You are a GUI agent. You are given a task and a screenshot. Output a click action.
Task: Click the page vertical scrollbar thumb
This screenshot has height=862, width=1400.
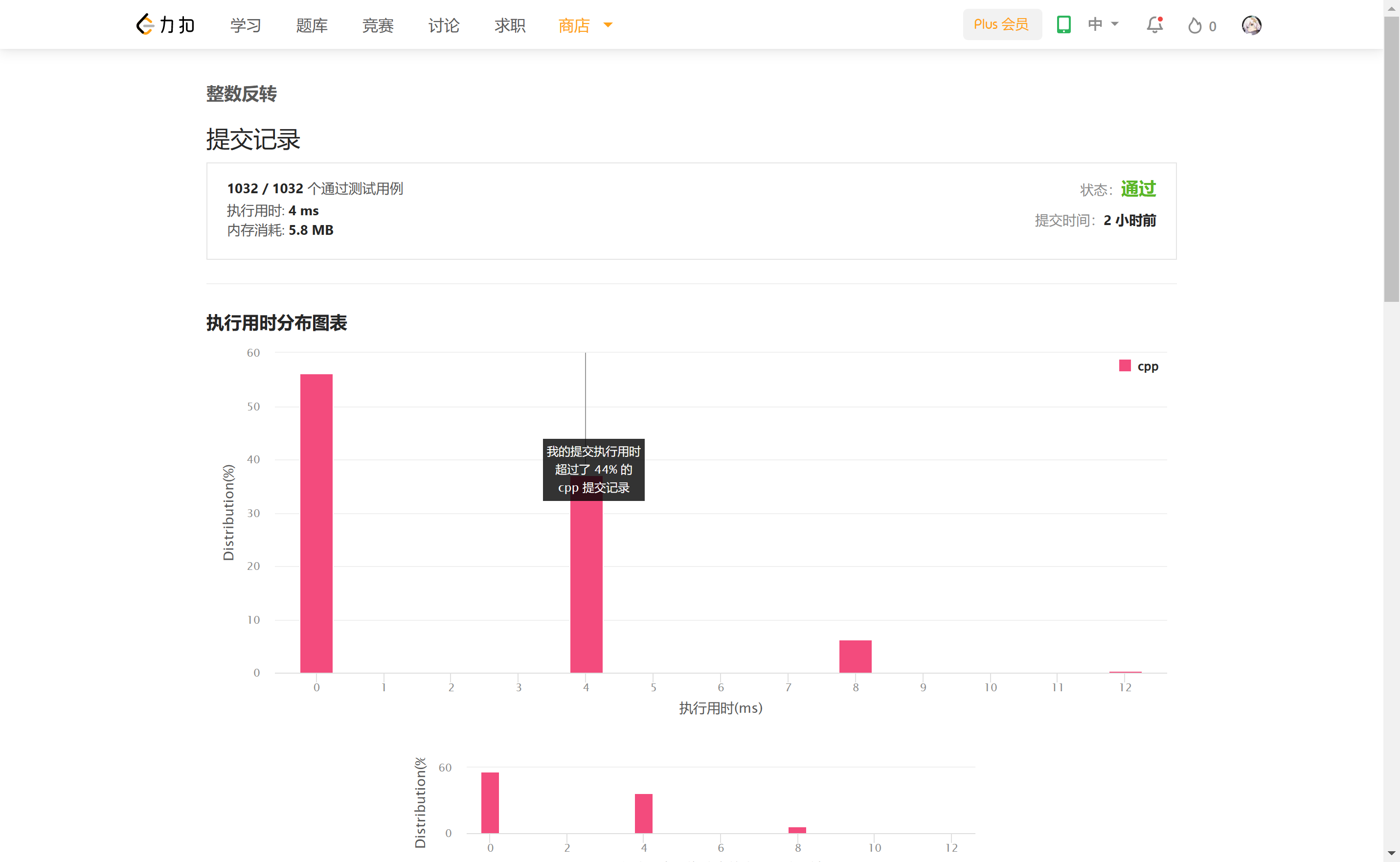coord(1392,159)
